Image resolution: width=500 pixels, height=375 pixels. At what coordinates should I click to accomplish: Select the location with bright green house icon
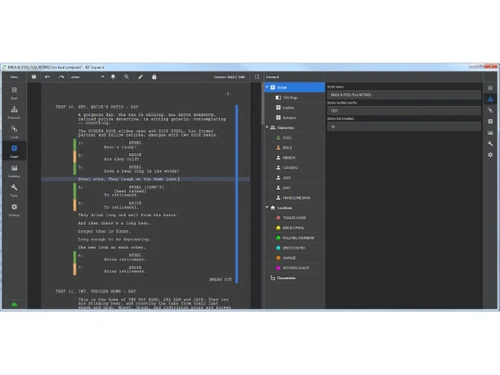[x=295, y=238]
